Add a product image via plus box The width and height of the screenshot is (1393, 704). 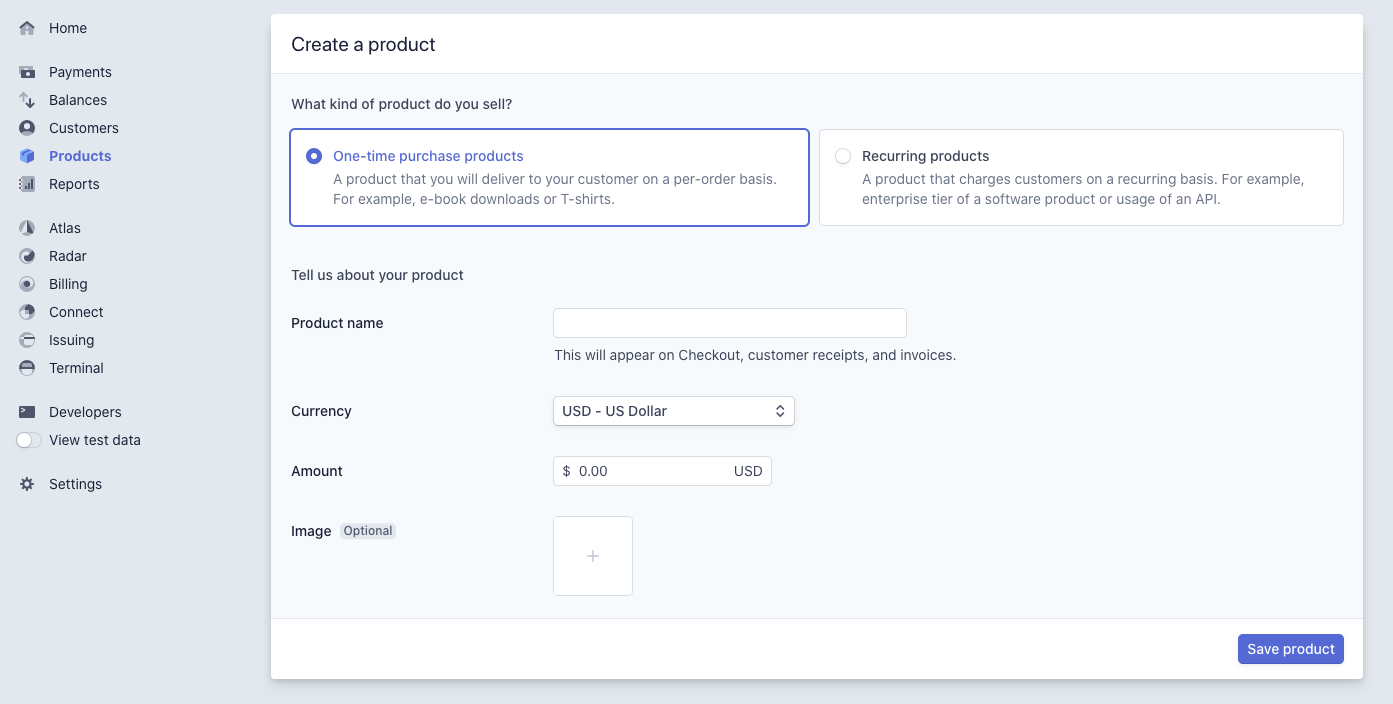[x=593, y=556]
